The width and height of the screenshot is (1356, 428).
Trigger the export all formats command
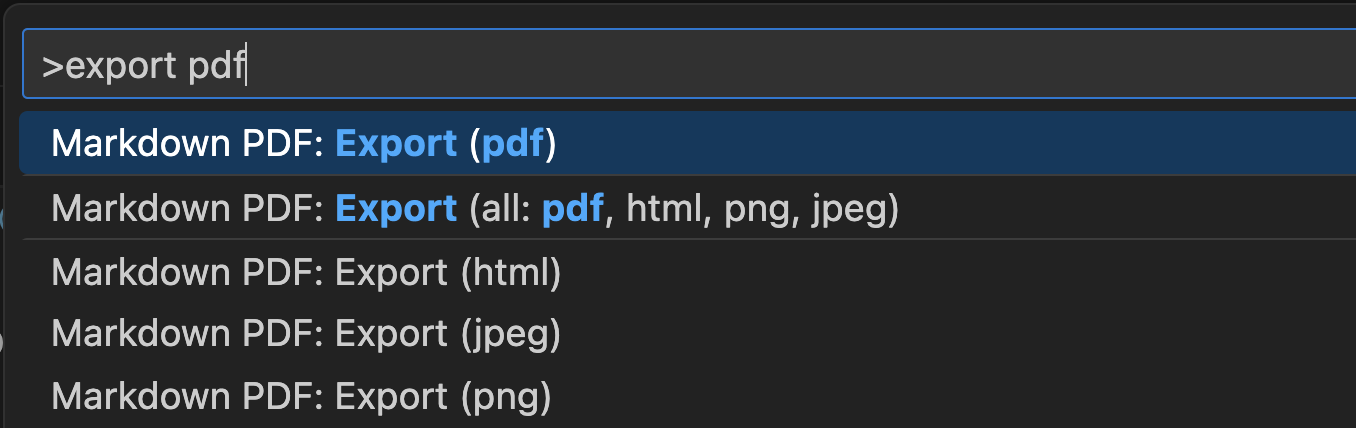(475, 209)
